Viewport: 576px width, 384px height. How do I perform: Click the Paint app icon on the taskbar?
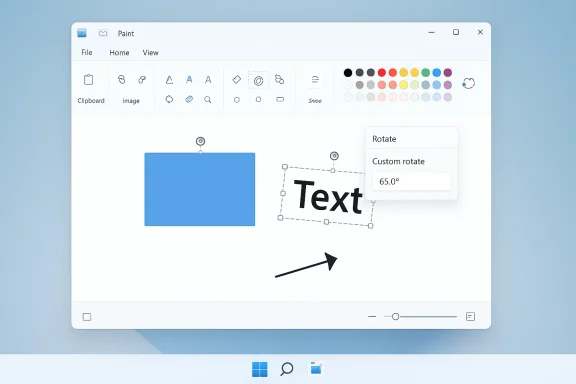pos(316,369)
